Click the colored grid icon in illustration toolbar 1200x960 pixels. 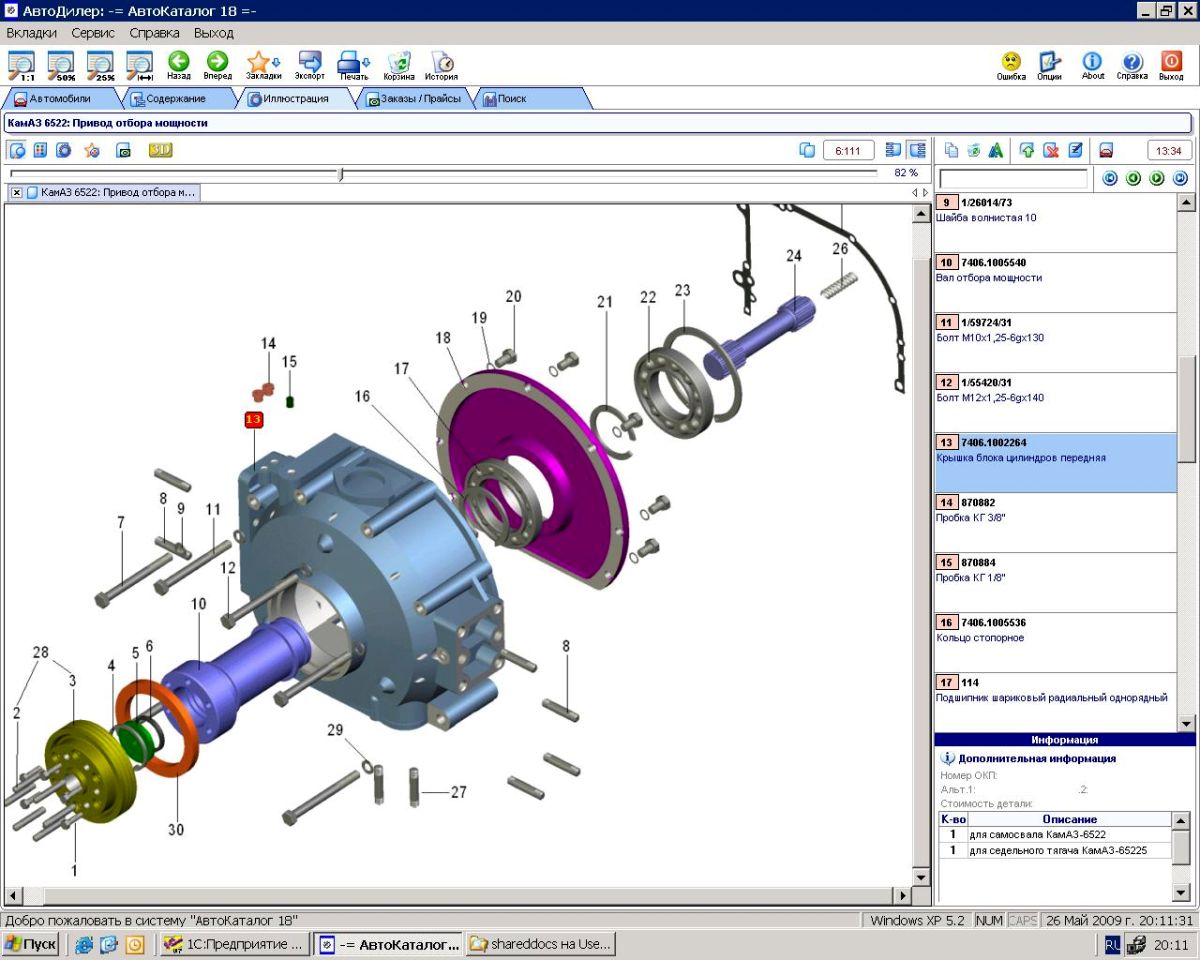pyautogui.click(x=41, y=151)
